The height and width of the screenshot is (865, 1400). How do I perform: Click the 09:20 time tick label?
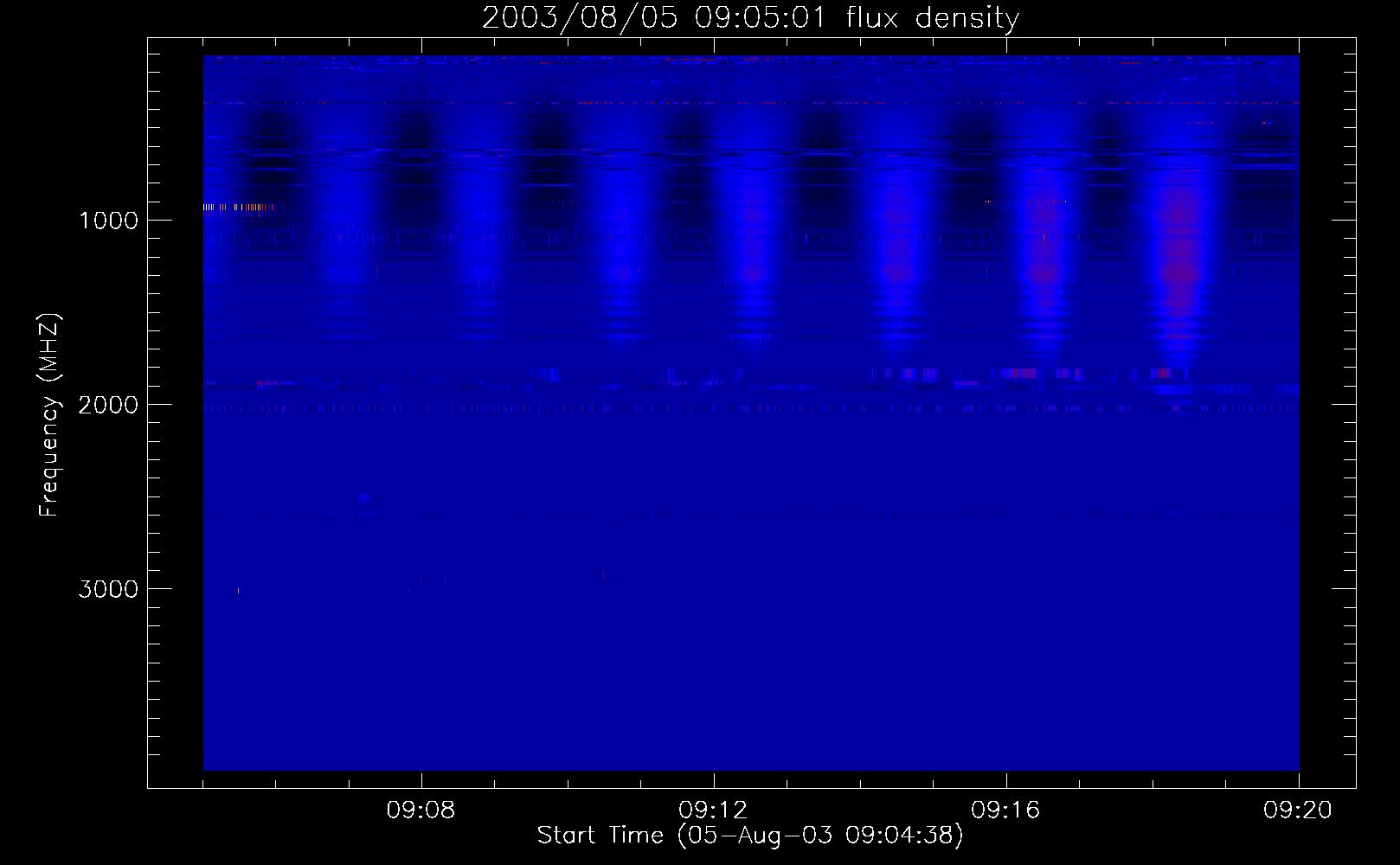1298,811
